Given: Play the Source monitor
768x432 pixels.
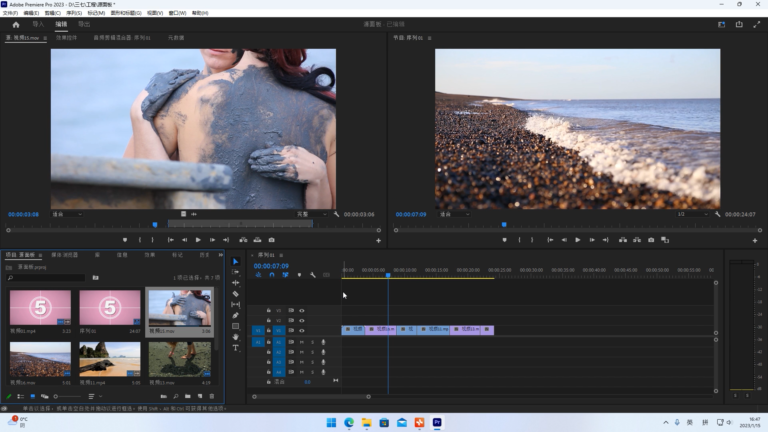Looking at the screenshot, I should coord(198,240).
